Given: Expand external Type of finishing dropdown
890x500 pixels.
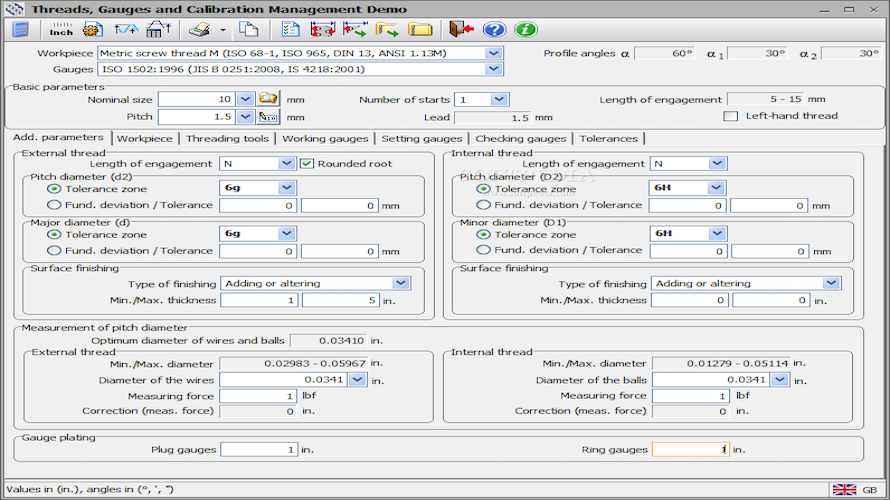Looking at the screenshot, I should [401, 283].
